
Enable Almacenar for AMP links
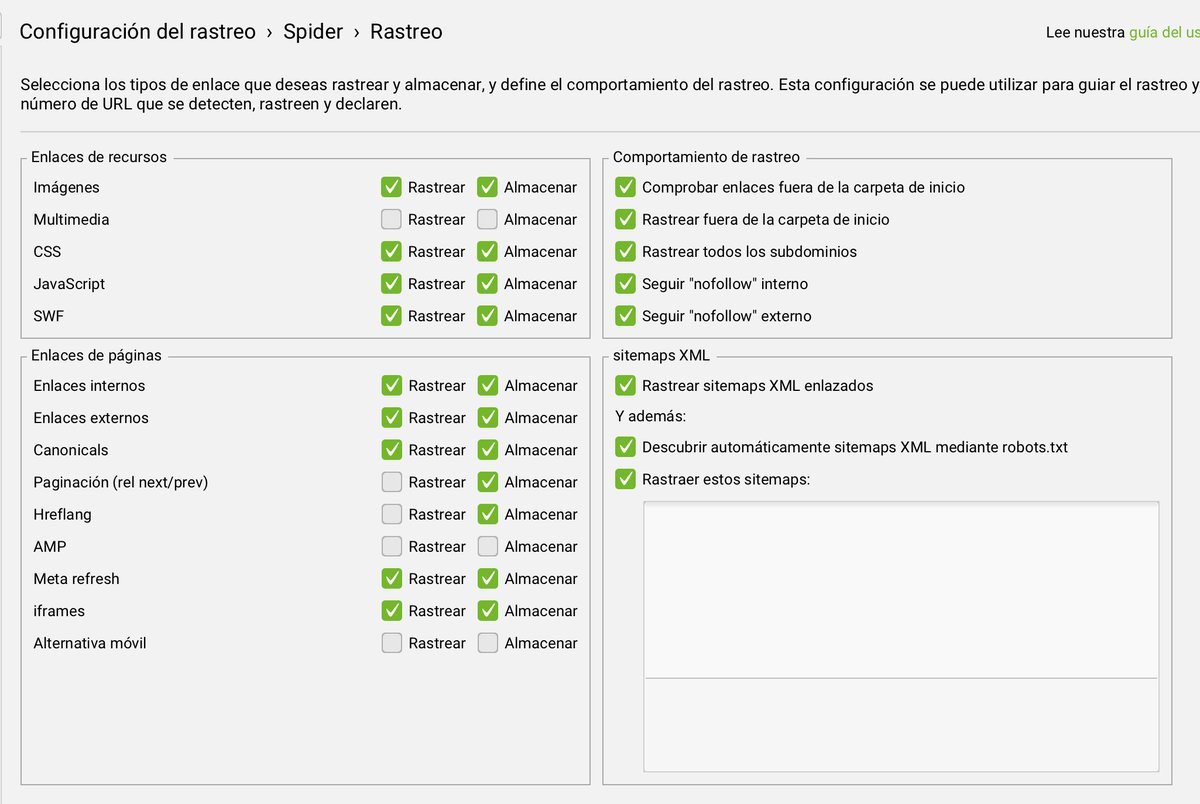coord(488,546)
